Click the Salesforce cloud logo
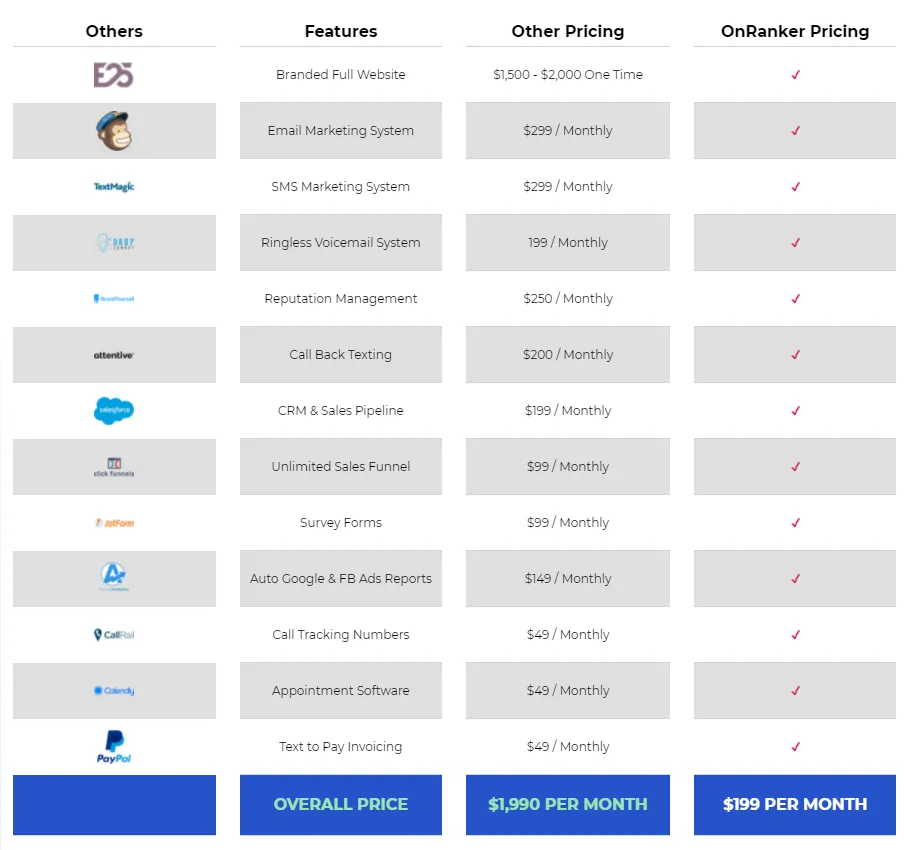Viewport: 904px width, 850px height. pyautogui.click(x=114, y=411)
